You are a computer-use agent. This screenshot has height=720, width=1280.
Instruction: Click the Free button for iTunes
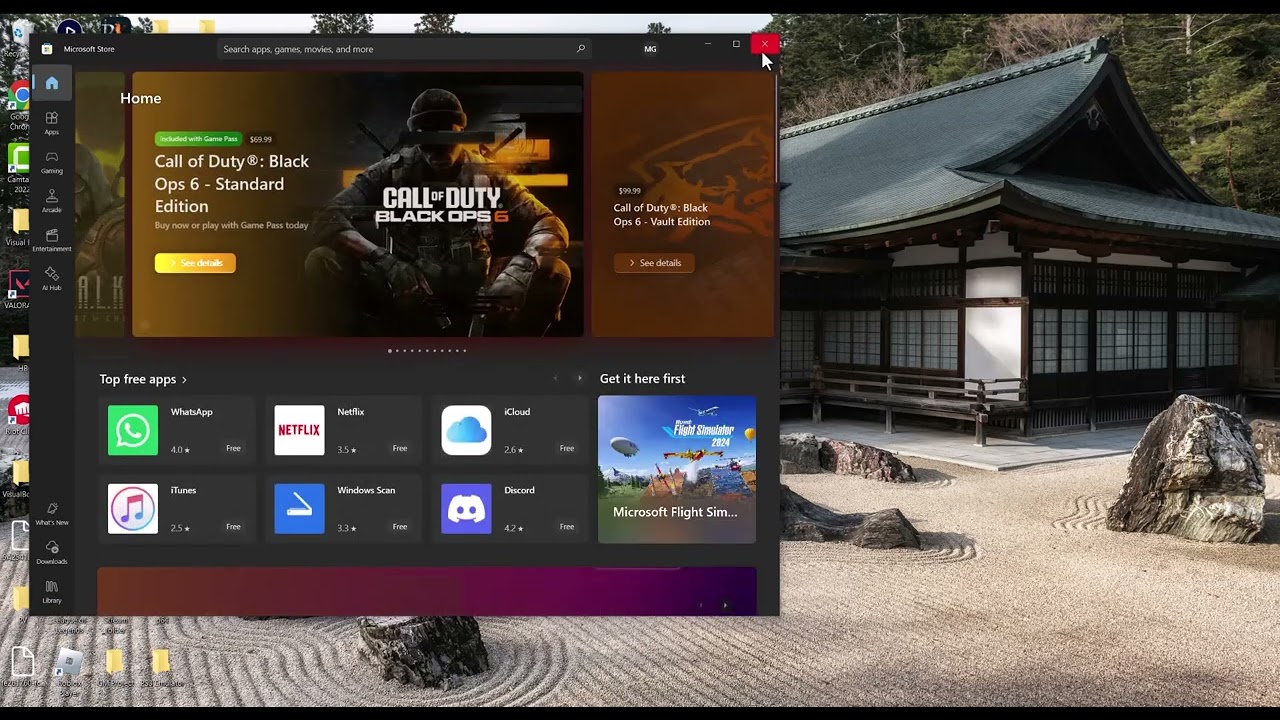pyautogui.click(x=233, y=527)
